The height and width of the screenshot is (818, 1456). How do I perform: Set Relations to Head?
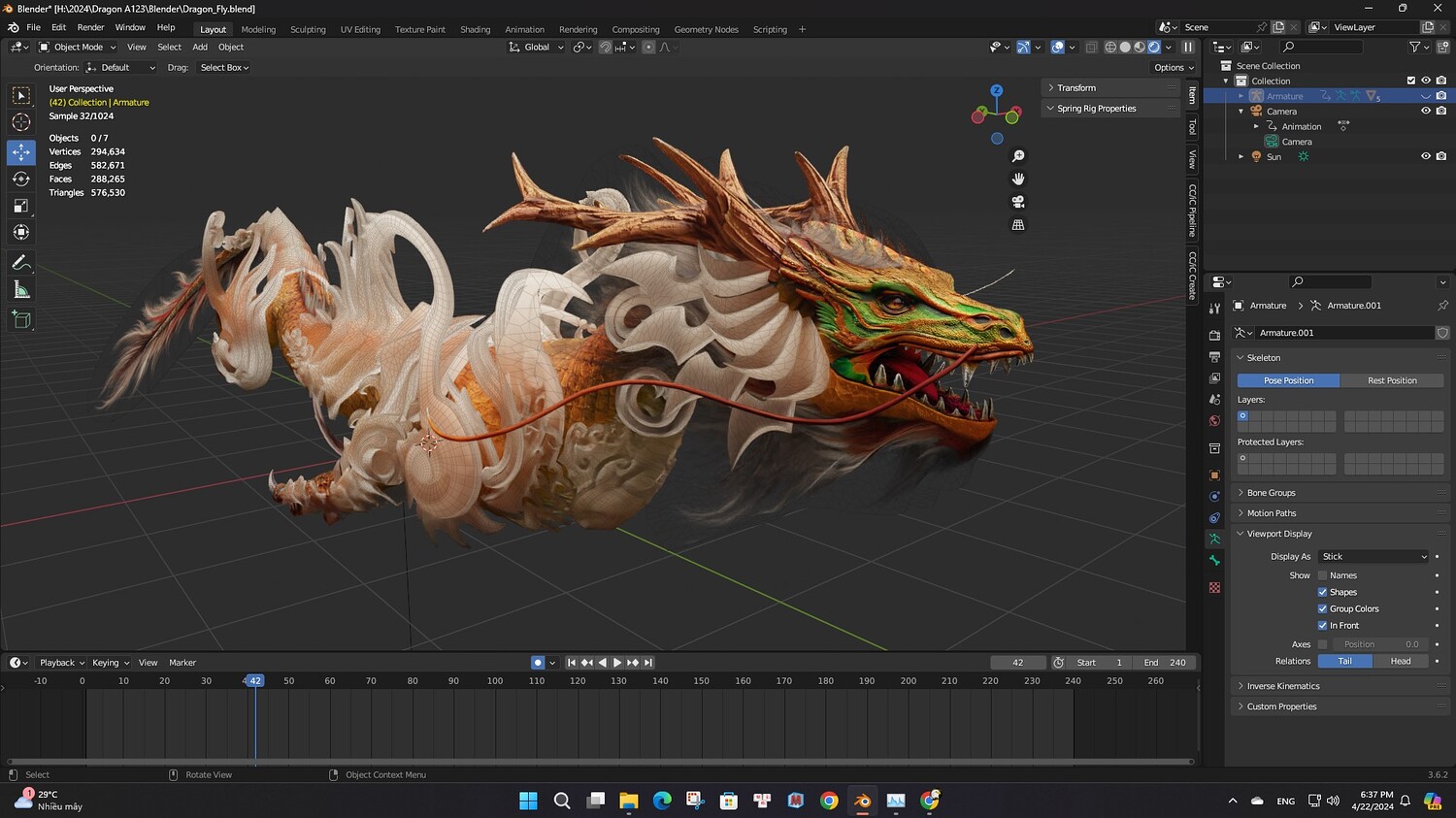tap(1400, 661)
